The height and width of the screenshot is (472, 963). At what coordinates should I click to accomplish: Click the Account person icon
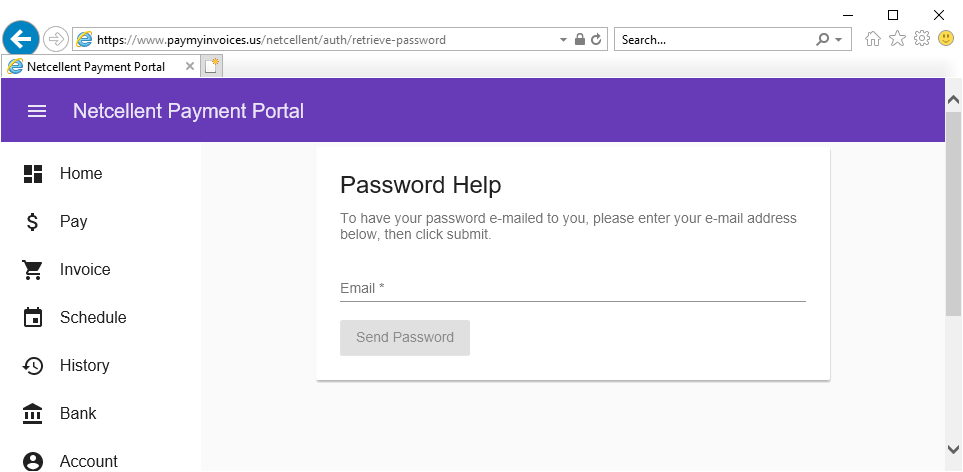(x=33, y=461)
